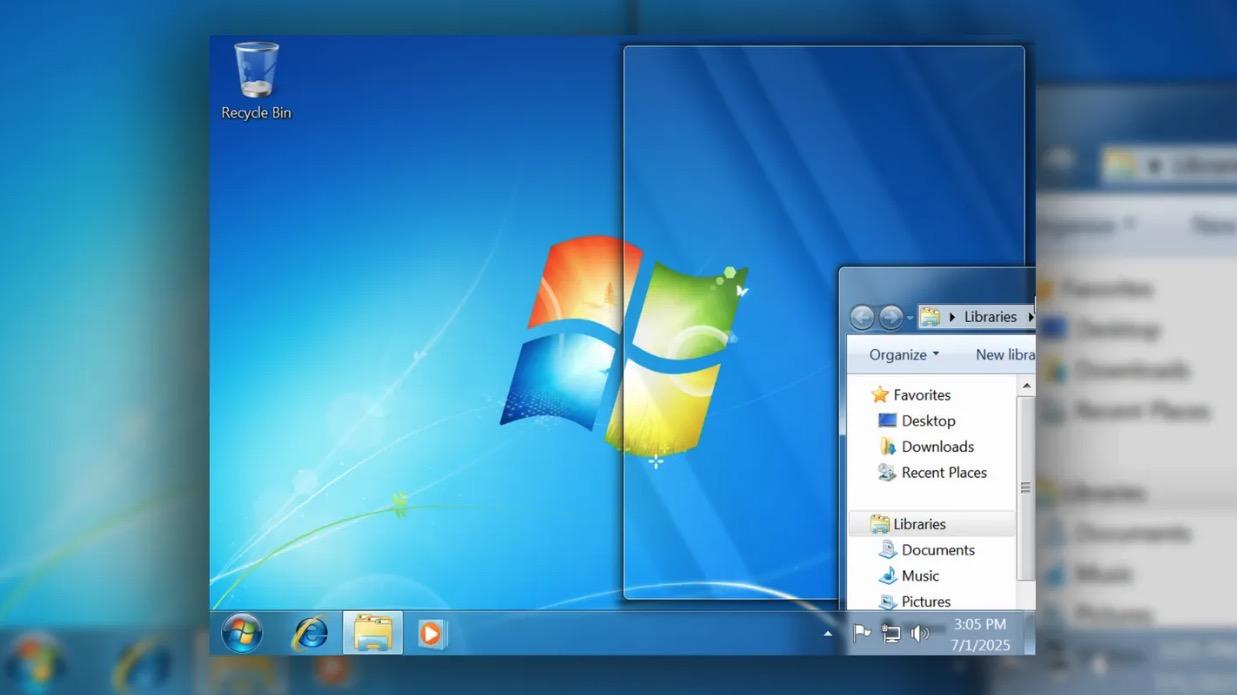Open recent pages dropdown beside the Forward button
Screen dimensions: 1237x695
tap(910, 318)
